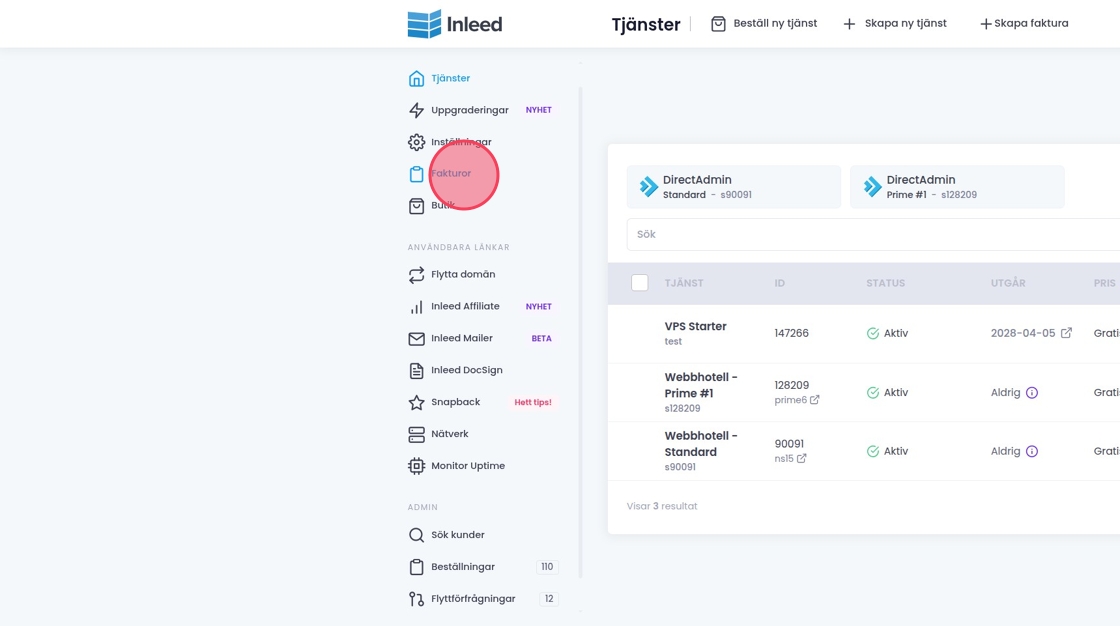Open the external link icon beside prime6
The image size is (1120, 626).
click(815, 400)
